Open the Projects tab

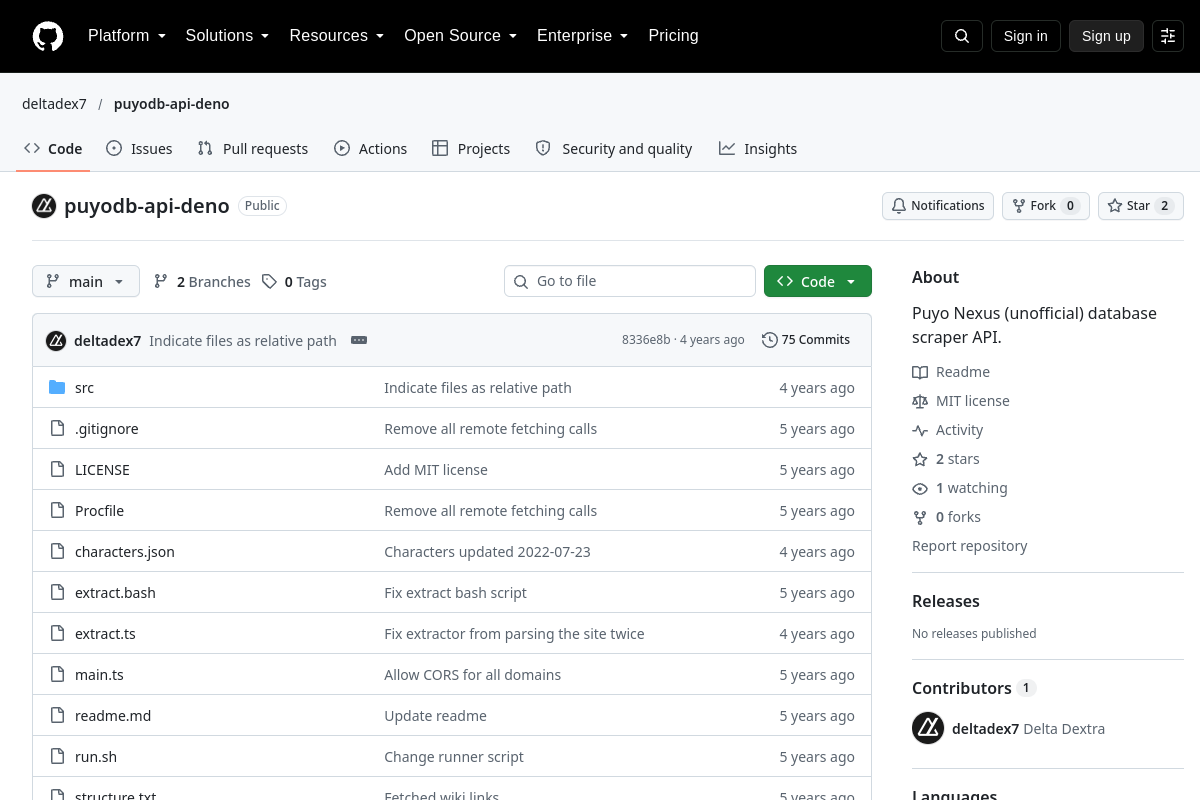click(x=471, y=149)
